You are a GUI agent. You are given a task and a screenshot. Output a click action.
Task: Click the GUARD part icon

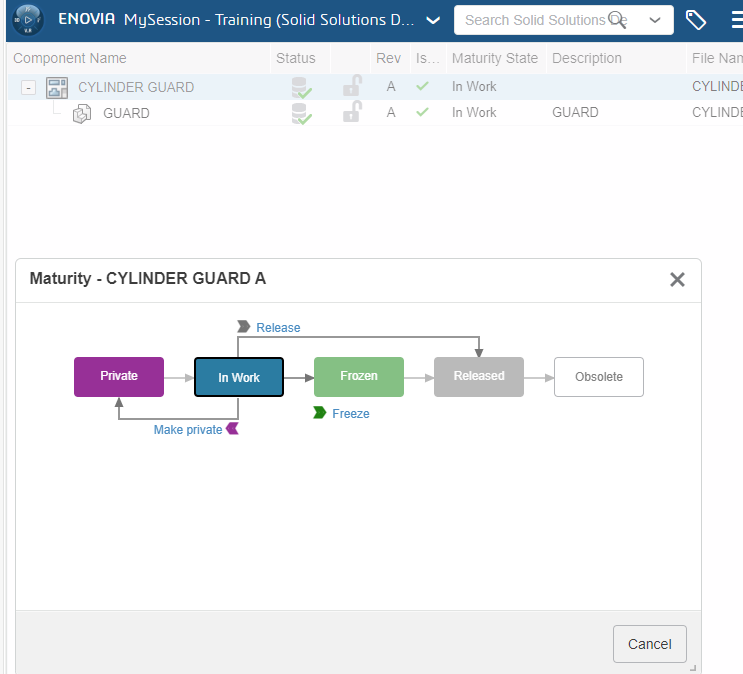click(x=82, y=113)
